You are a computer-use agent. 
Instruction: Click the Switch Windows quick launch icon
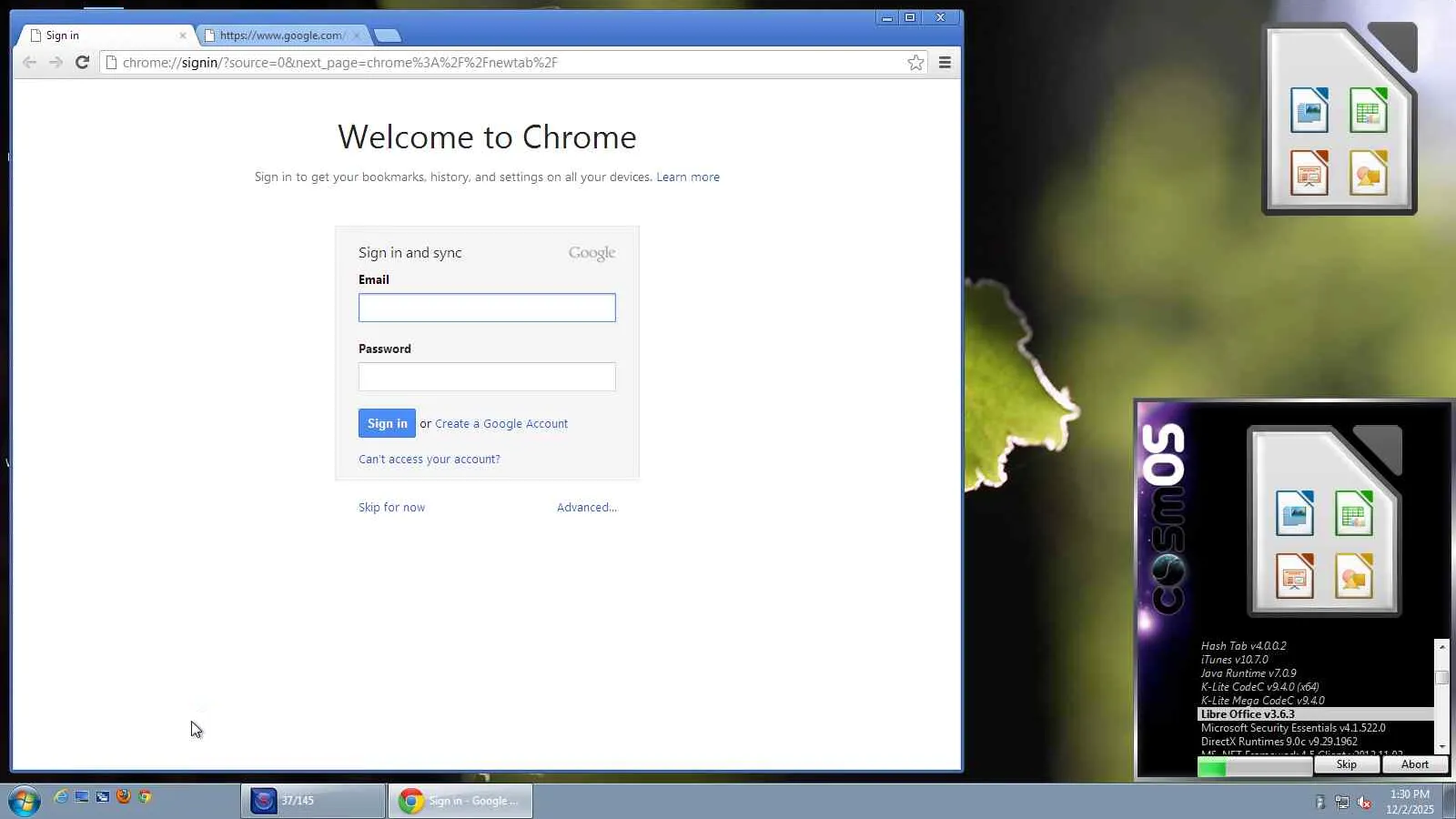pyautogui.click(x=103, y=797)
